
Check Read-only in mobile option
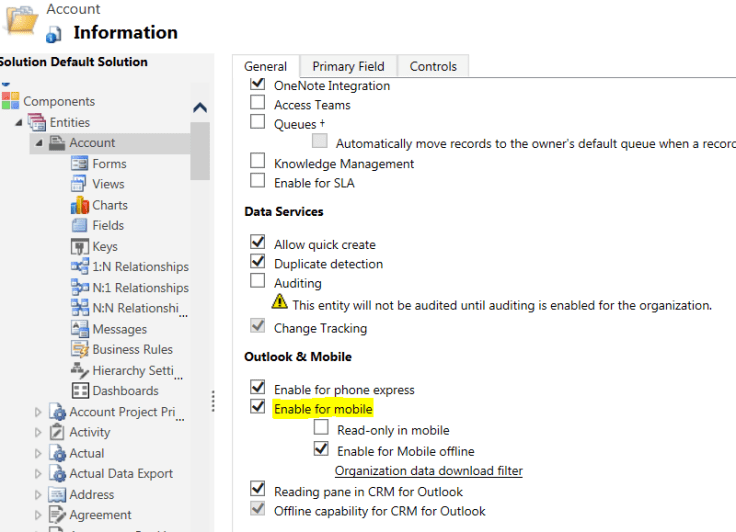point(321,429)
